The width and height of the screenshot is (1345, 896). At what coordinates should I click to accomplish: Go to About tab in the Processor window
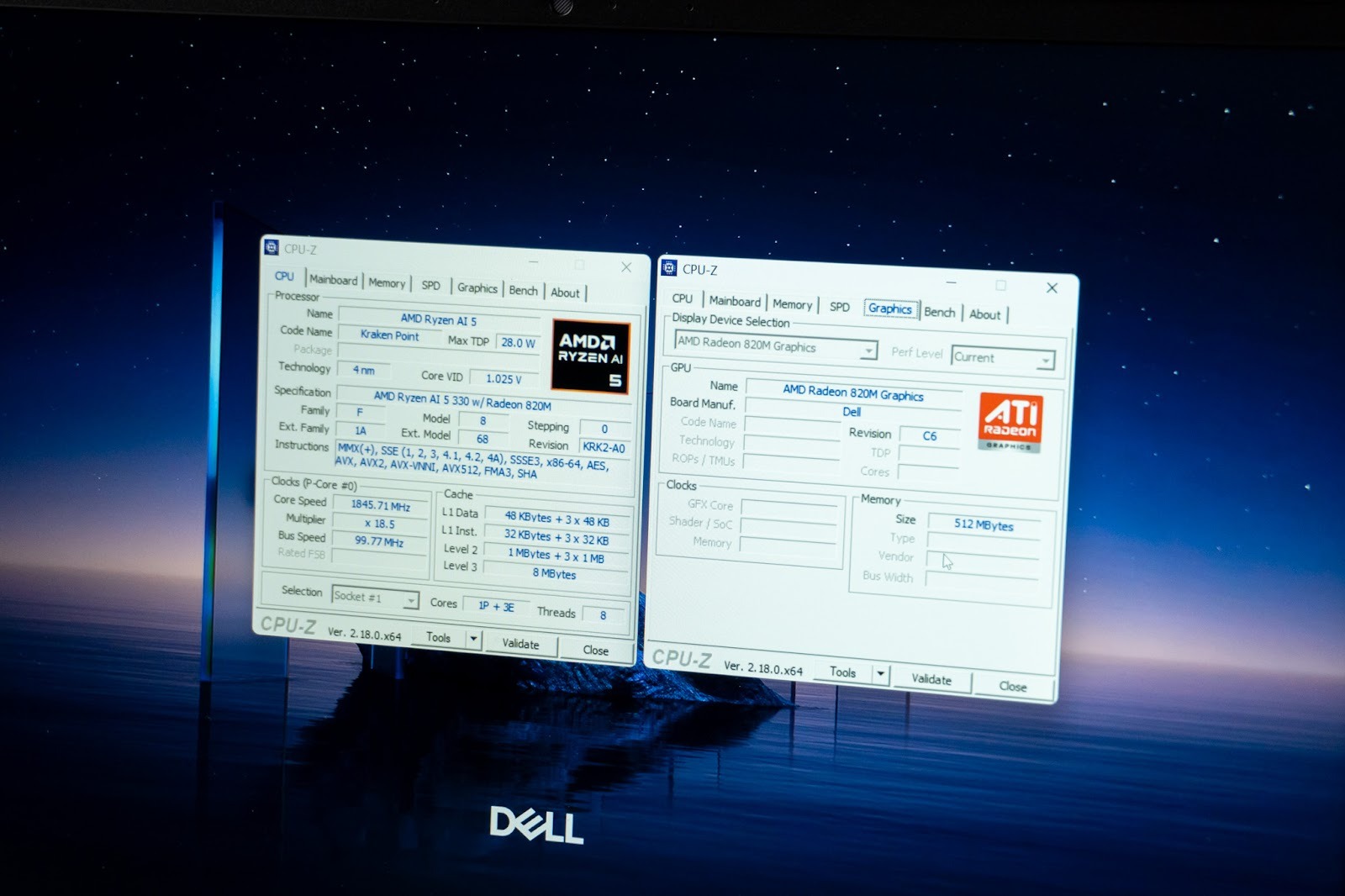coord(565,293)
